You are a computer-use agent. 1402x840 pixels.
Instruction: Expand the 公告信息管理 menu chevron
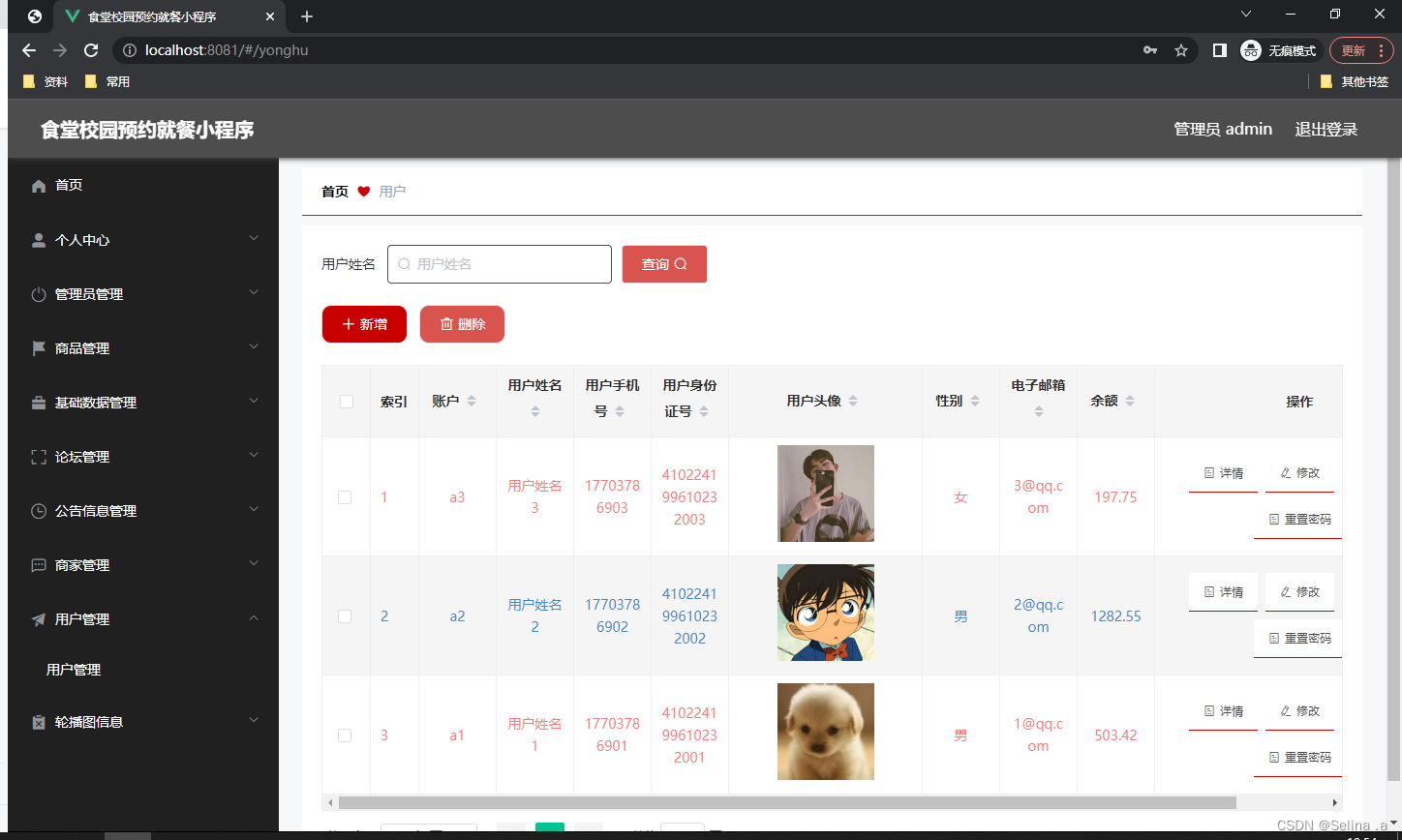click(254, 509)
